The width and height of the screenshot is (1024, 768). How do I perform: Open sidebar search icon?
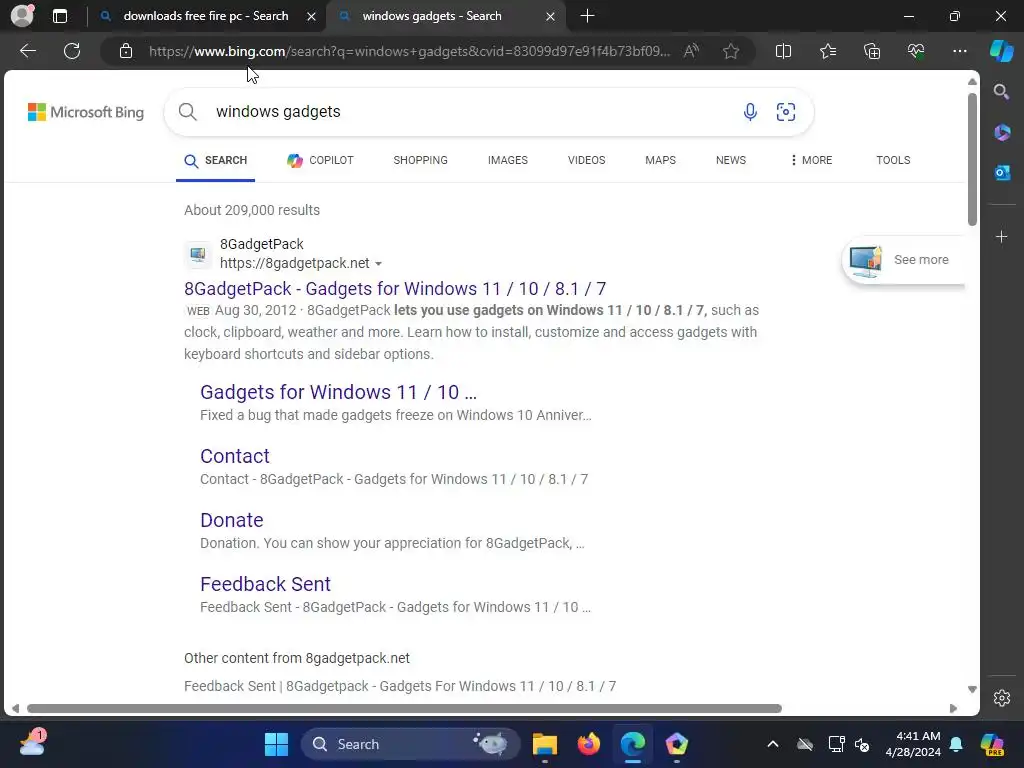coord(1001,92)
